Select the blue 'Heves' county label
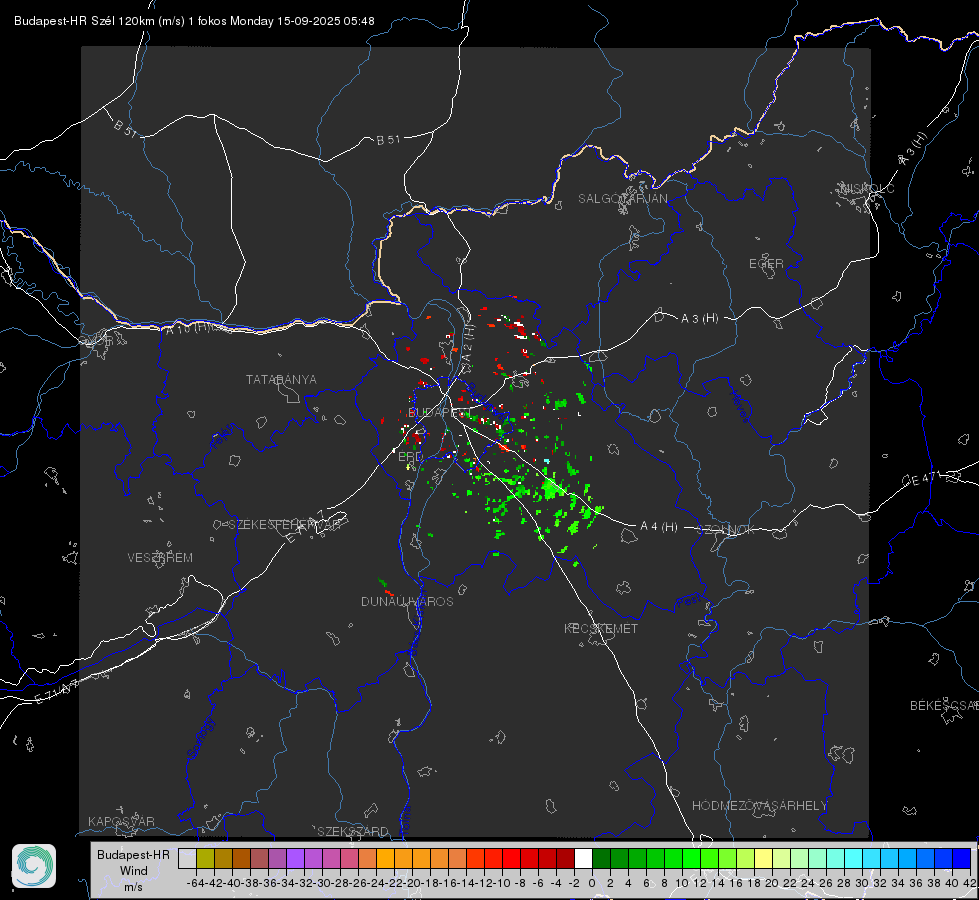This screenshot has width=979, height=900. click(x=740, y=405)
